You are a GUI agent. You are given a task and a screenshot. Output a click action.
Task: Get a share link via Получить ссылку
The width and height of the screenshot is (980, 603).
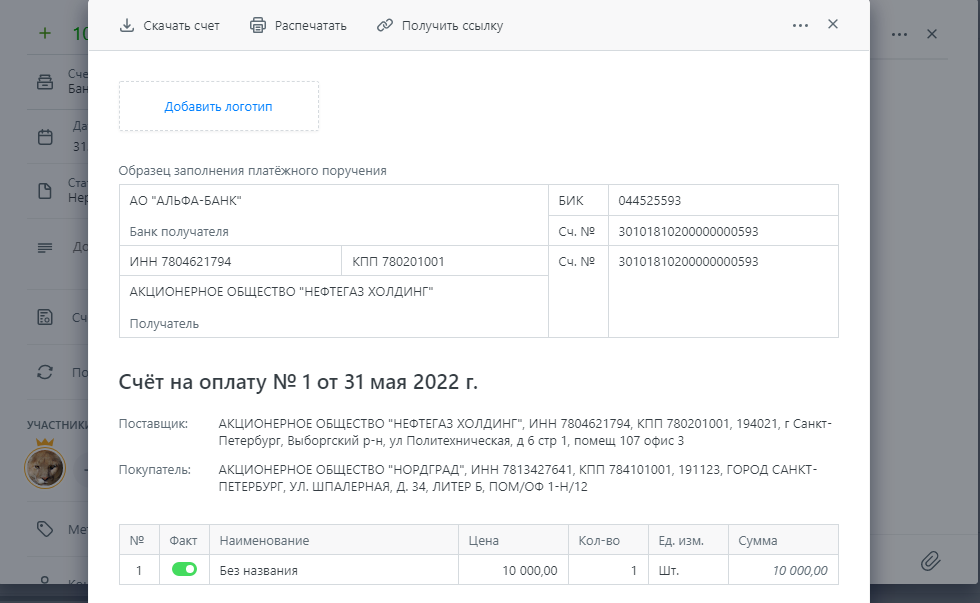[440, 26]
